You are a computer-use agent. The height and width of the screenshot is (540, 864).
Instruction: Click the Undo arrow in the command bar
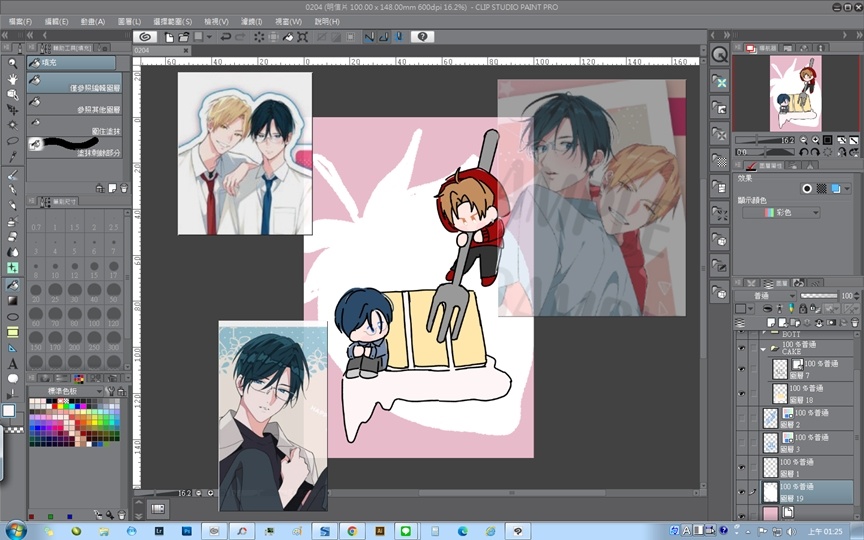click(225, 37)
